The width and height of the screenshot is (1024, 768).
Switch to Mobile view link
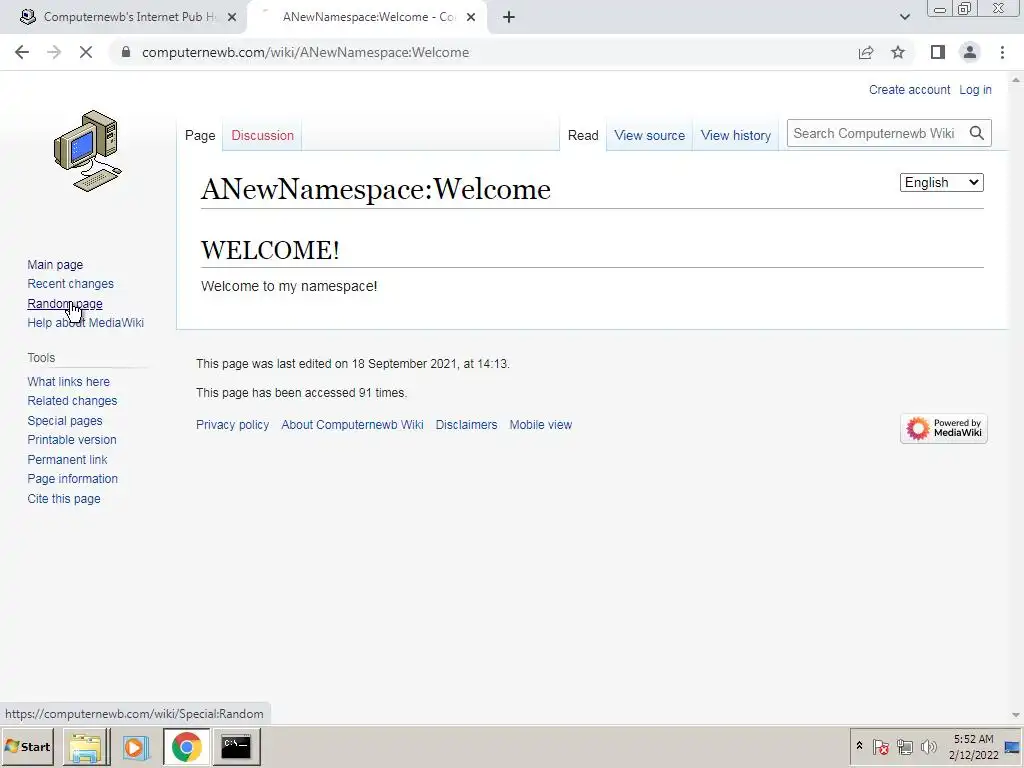[x=541, y=424]
